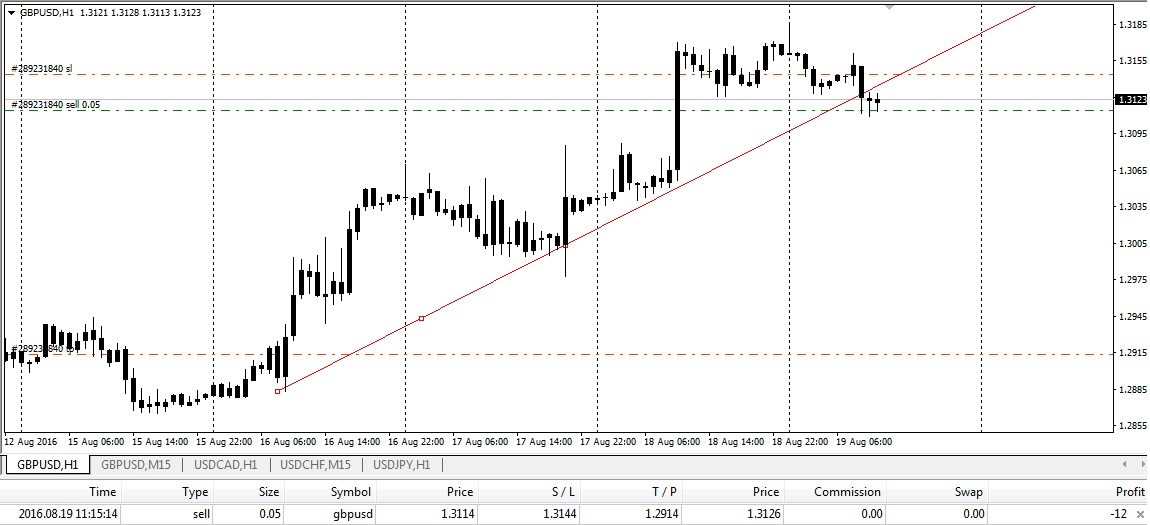Image resolution: width=1150 pixels, height=525 pixels.
Task: Switch to the USDJPY,H1 tab
Action: coord(401,465)
